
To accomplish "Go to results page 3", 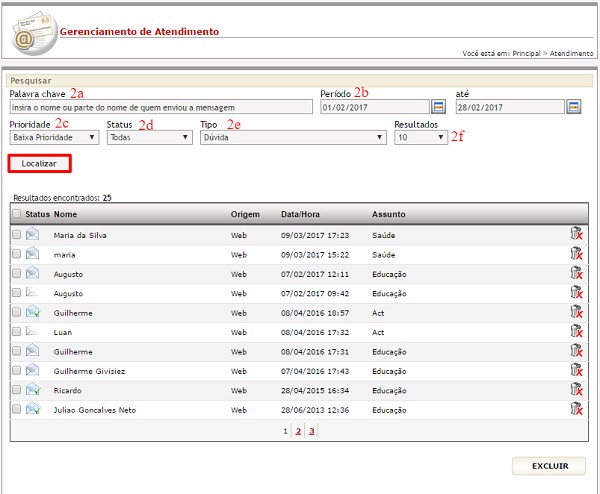I will 311,431.
